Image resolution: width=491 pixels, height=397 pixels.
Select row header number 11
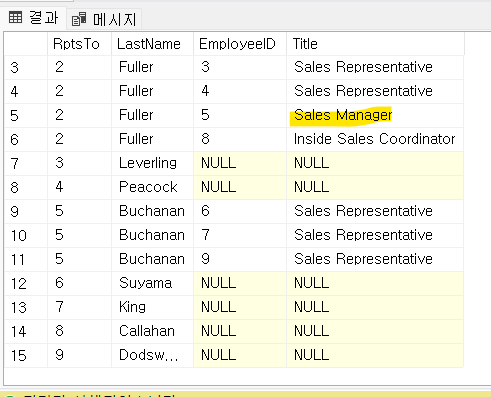pos(26,260)
